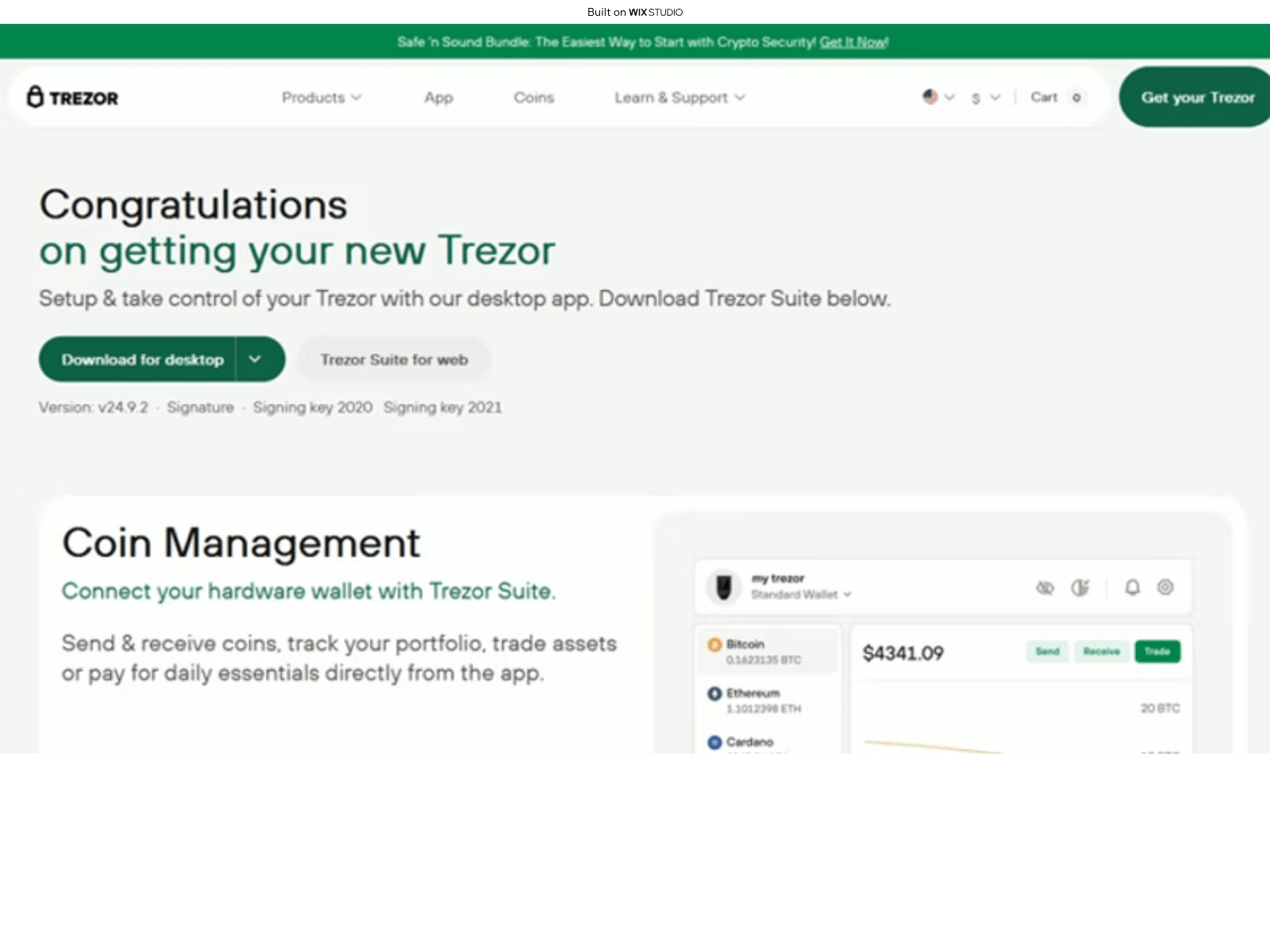Click the my trezor device icon
This screenshot has height=952, width=1270.
723,587
